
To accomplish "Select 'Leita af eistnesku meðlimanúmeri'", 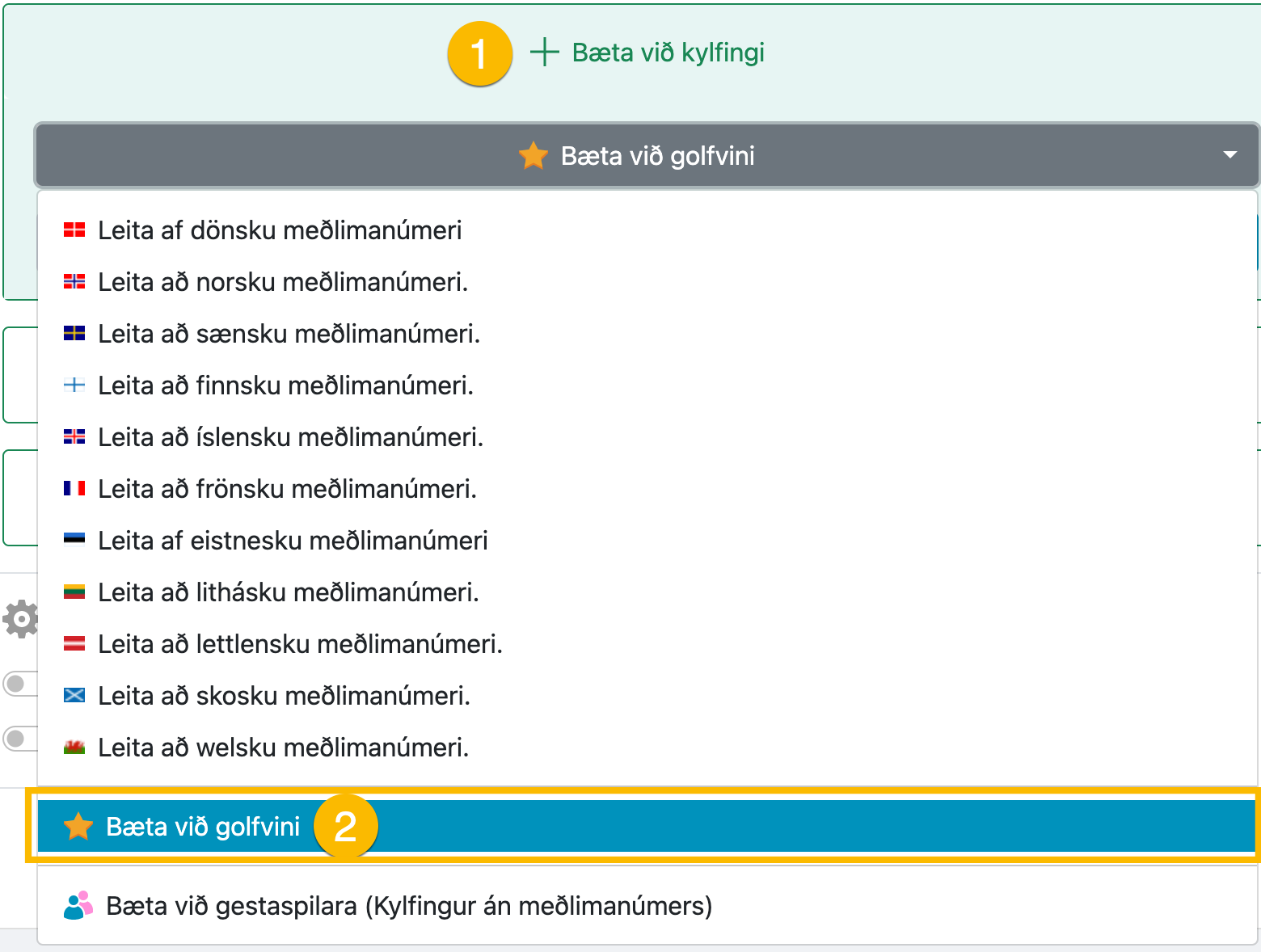I will [293, 541].
